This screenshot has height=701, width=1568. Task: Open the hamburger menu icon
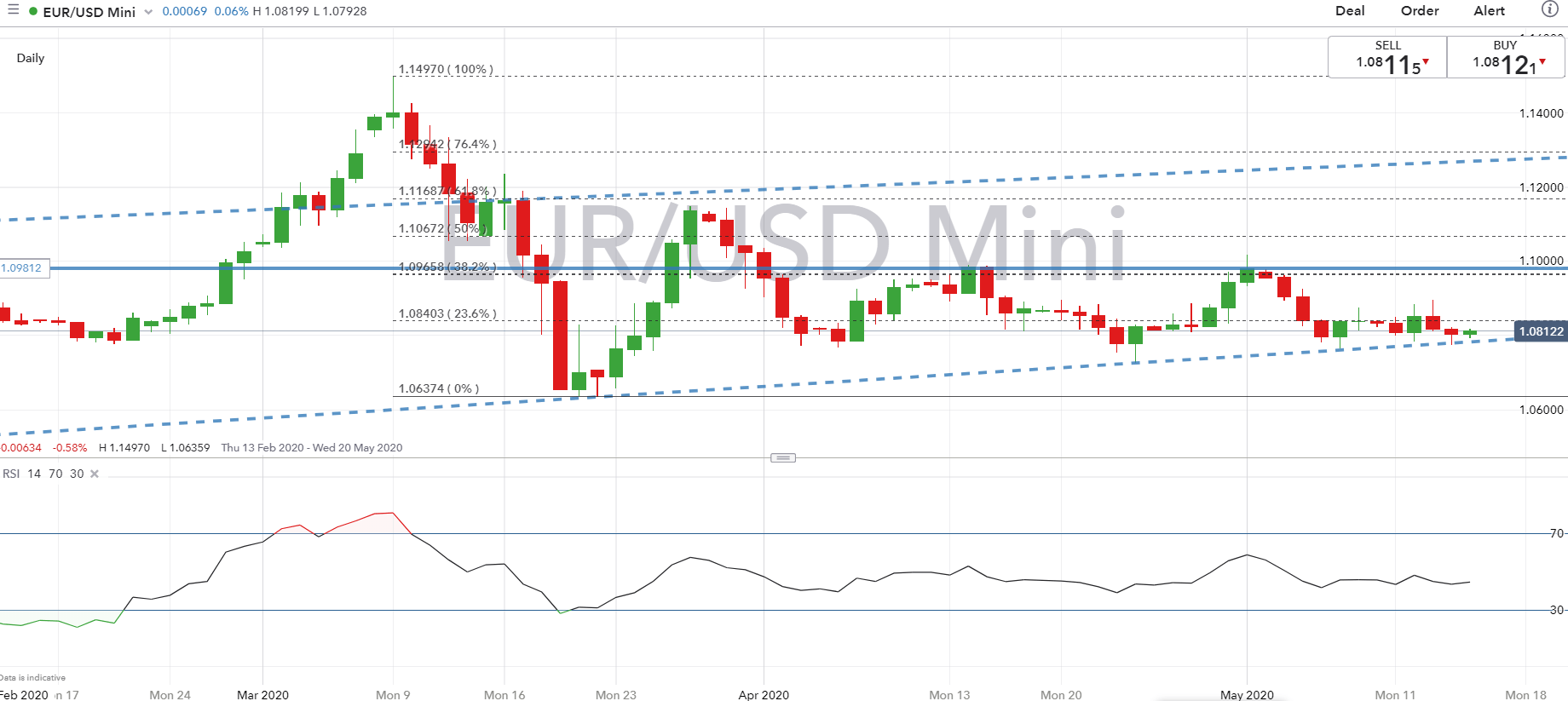(x=13, y=10)
